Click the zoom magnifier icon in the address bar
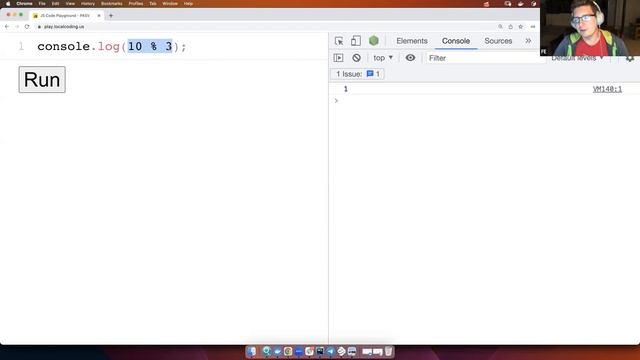 (x=500, y=27)
